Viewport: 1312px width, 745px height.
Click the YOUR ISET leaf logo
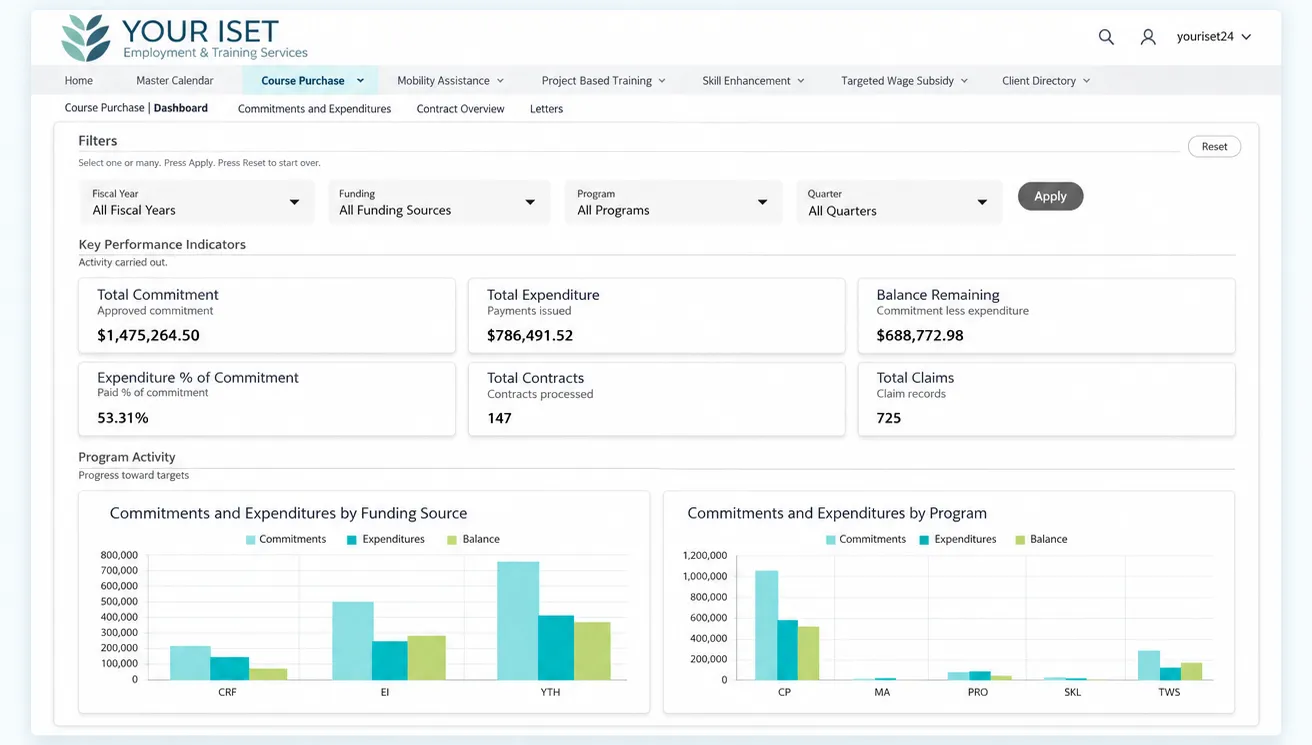click(x=85, y=38)
